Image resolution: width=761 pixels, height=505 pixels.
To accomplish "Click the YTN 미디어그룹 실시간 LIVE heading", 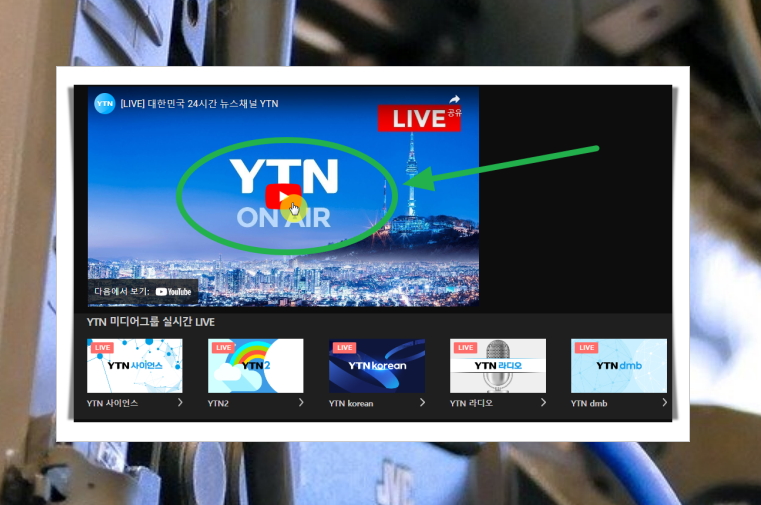I will click(150, 322).
